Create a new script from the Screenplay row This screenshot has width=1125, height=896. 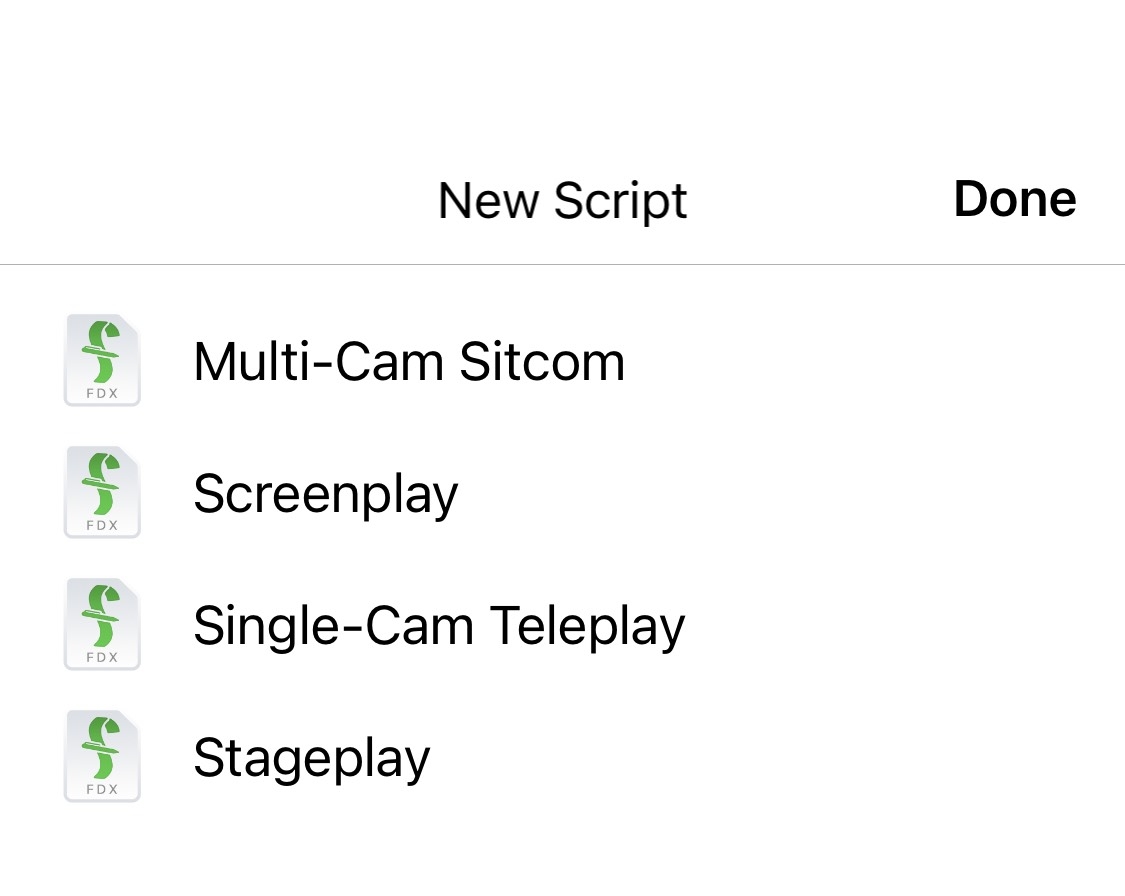(x=562, y=492)
